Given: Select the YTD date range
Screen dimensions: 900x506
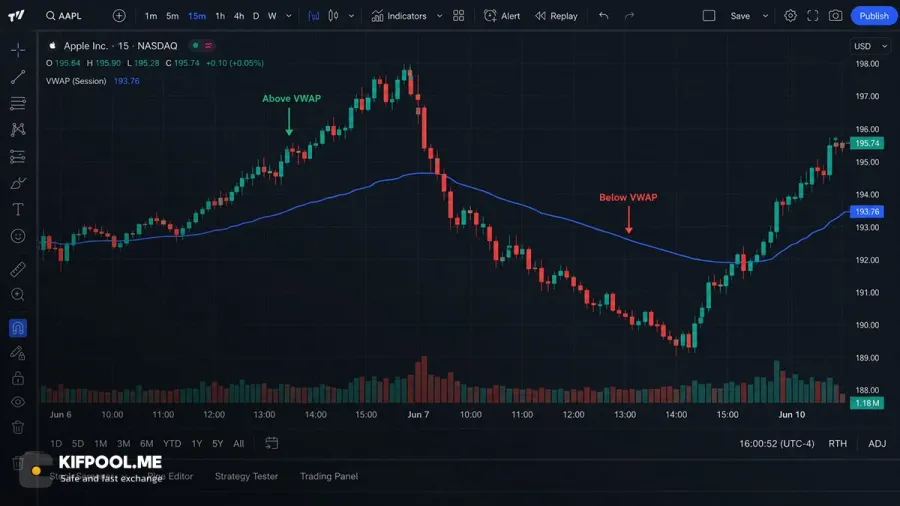Looking at the screenshot, I should [172, 443].
